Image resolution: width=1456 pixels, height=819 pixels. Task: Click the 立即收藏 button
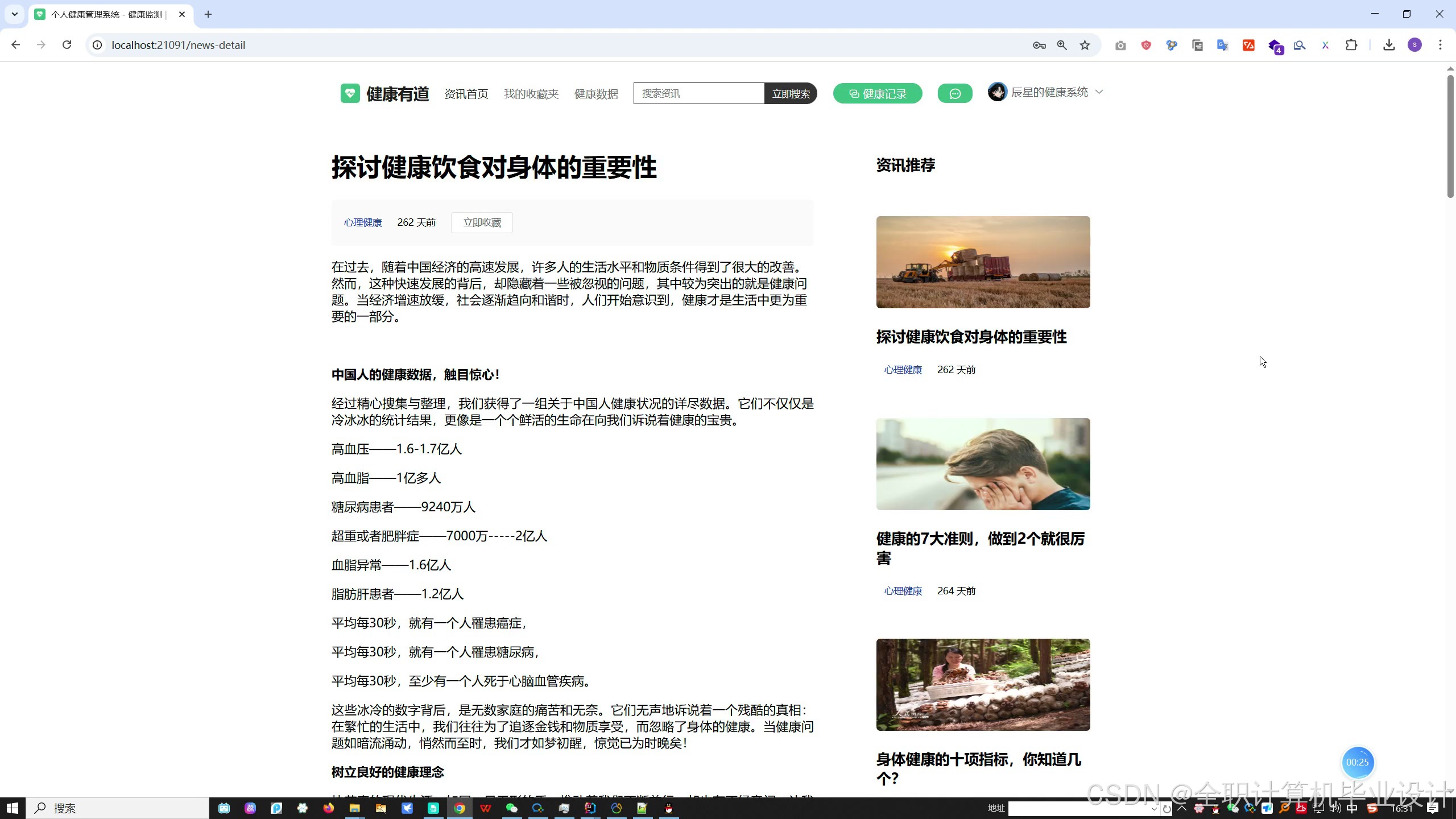click(482, 222)
